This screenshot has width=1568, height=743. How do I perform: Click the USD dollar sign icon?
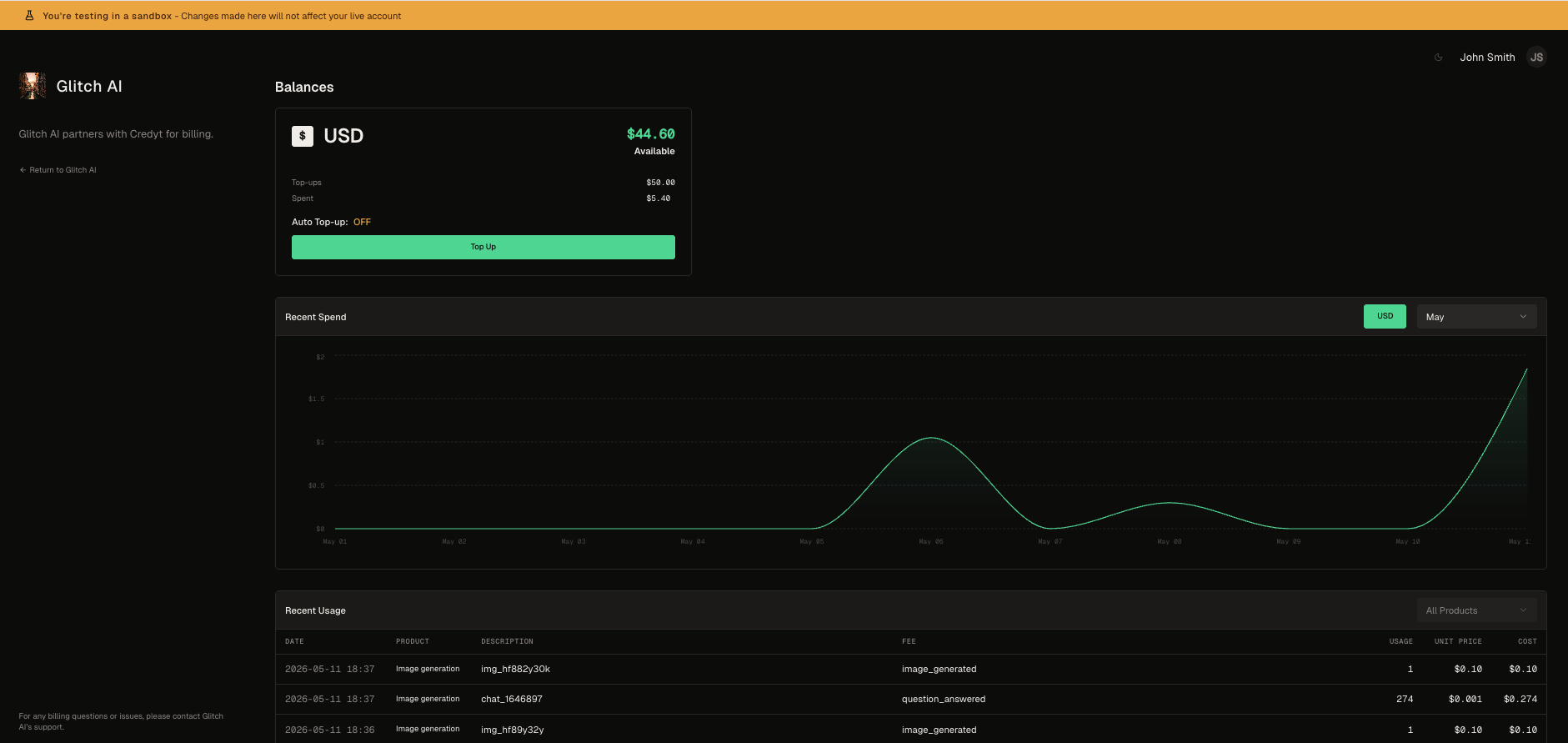tap(303, 136)
